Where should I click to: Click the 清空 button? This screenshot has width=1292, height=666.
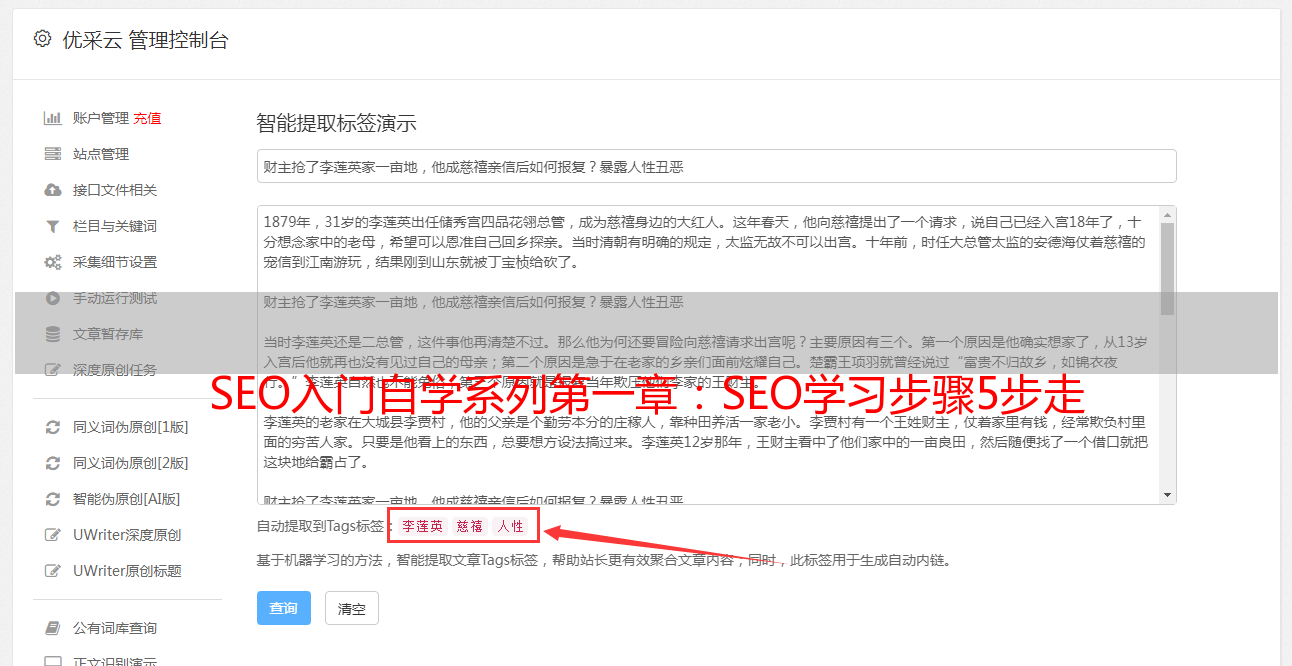pyautogui.click(x=352, y=608)
